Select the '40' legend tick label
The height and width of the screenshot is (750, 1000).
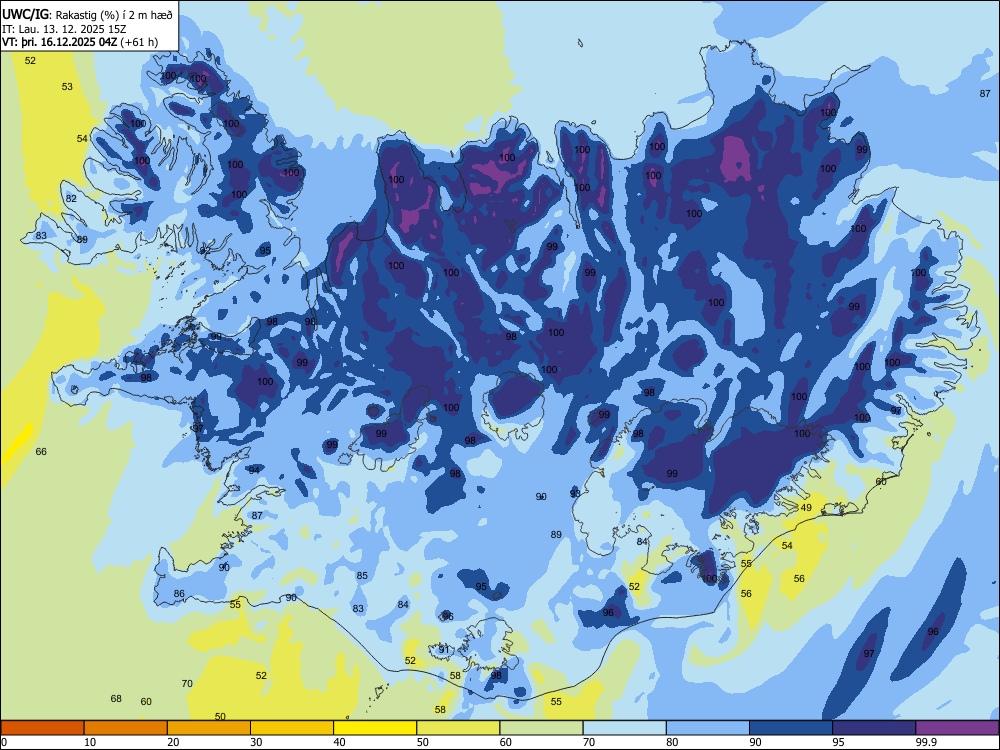(340, 742)
